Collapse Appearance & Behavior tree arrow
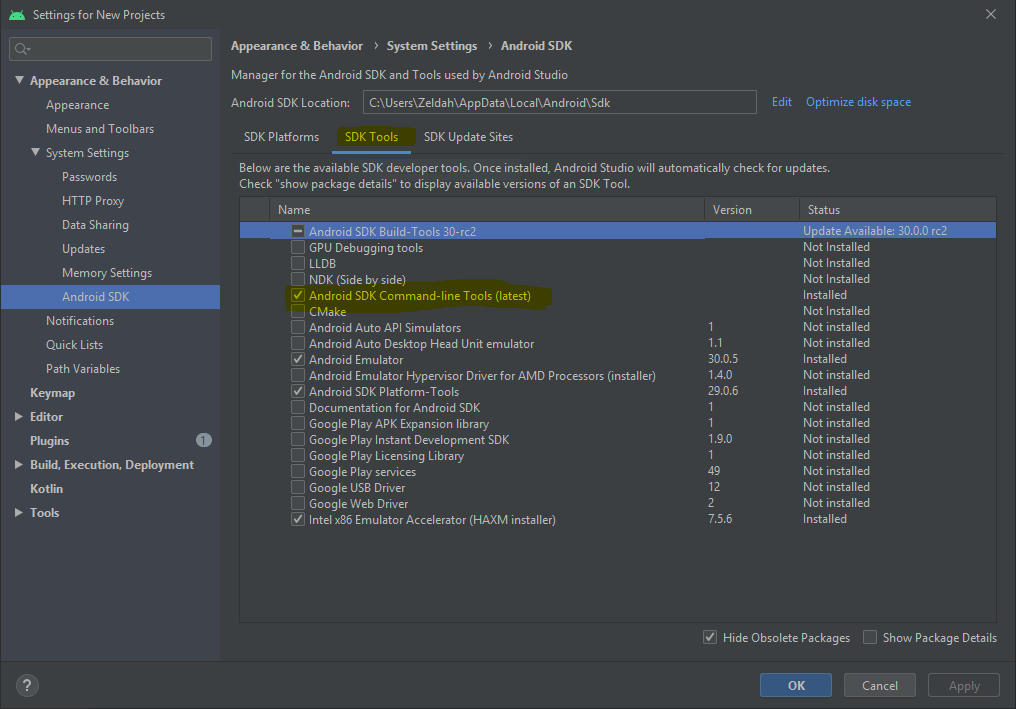 pyautogui.click(x=19, y=80)
